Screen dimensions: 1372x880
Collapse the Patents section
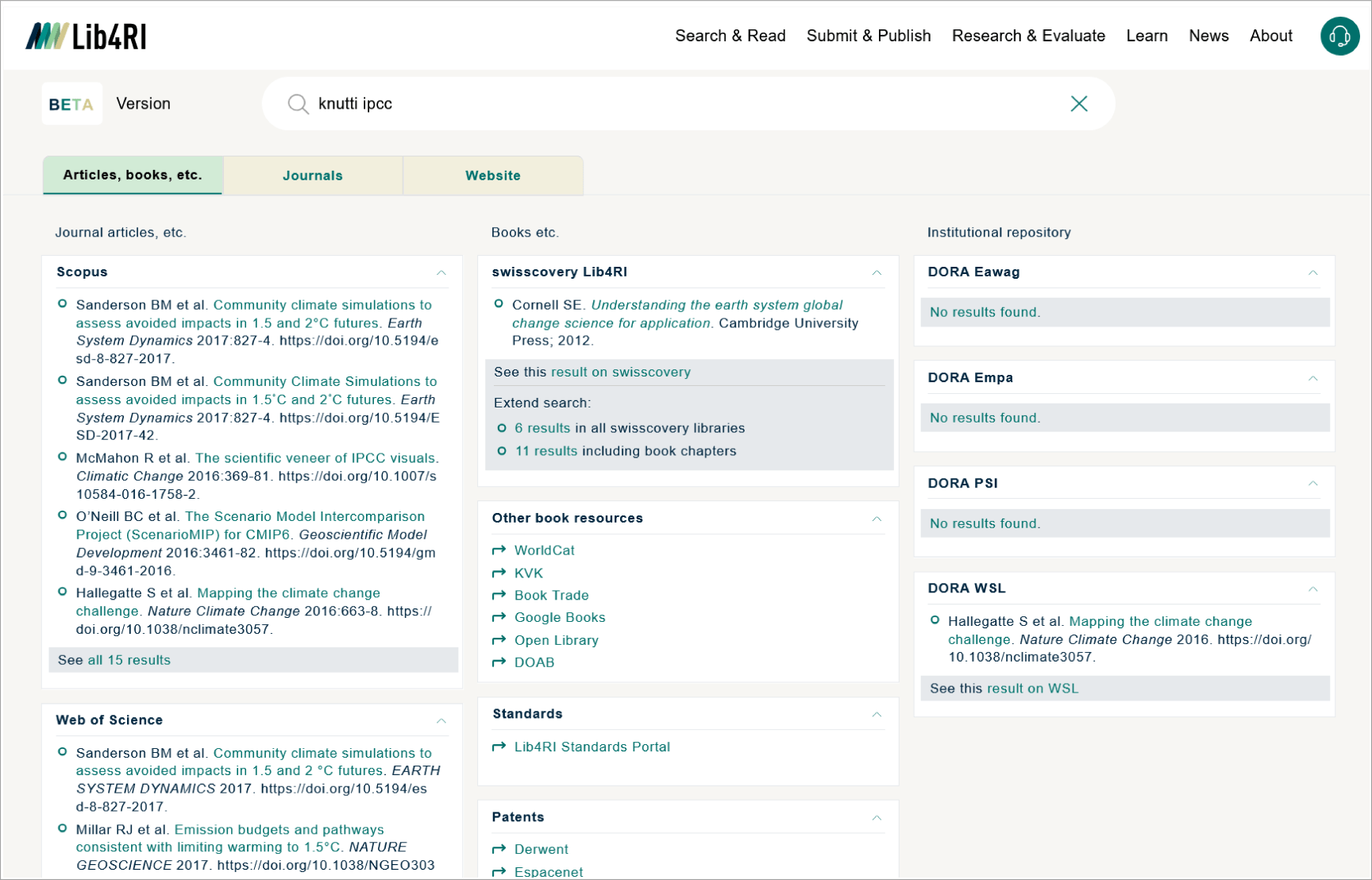pos(877,817)
